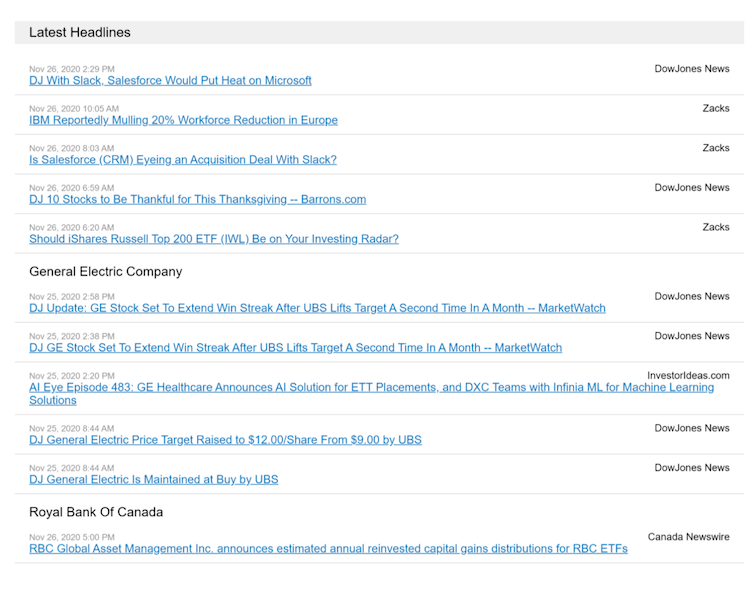The height and width of the screenshot is (597, 750).
Task: Click the Nov 26, 2020 5:00 PM timestamp
Action: coord(71,537)
